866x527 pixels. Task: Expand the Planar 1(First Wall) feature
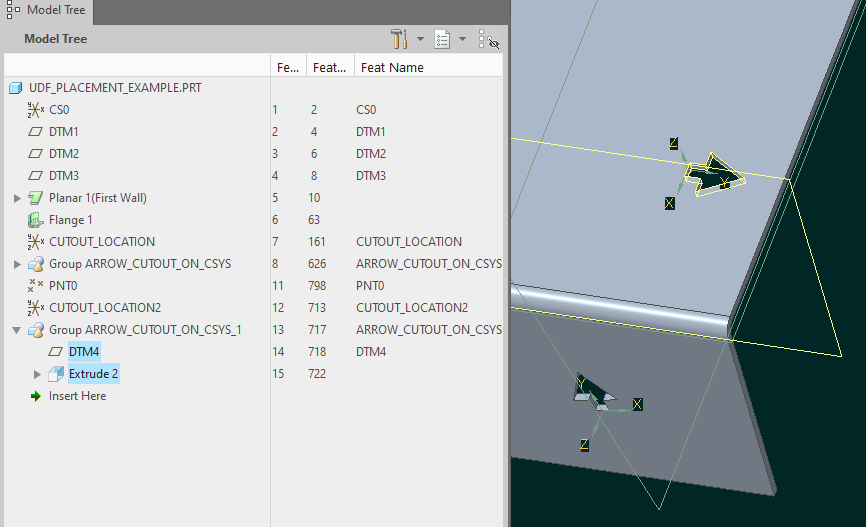point(17,198)
